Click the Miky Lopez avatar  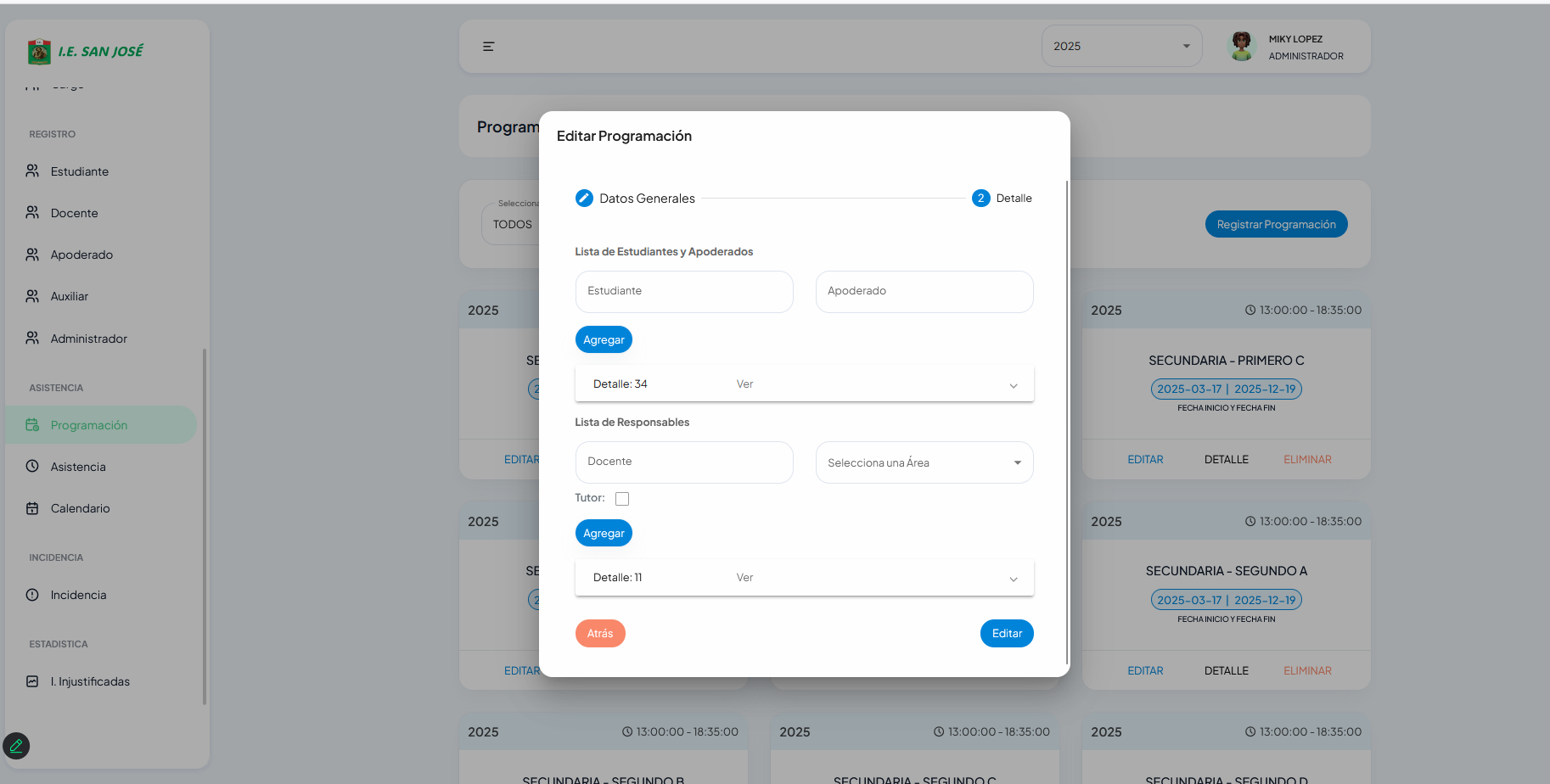pyautogui.click(x=1241, y=47)
